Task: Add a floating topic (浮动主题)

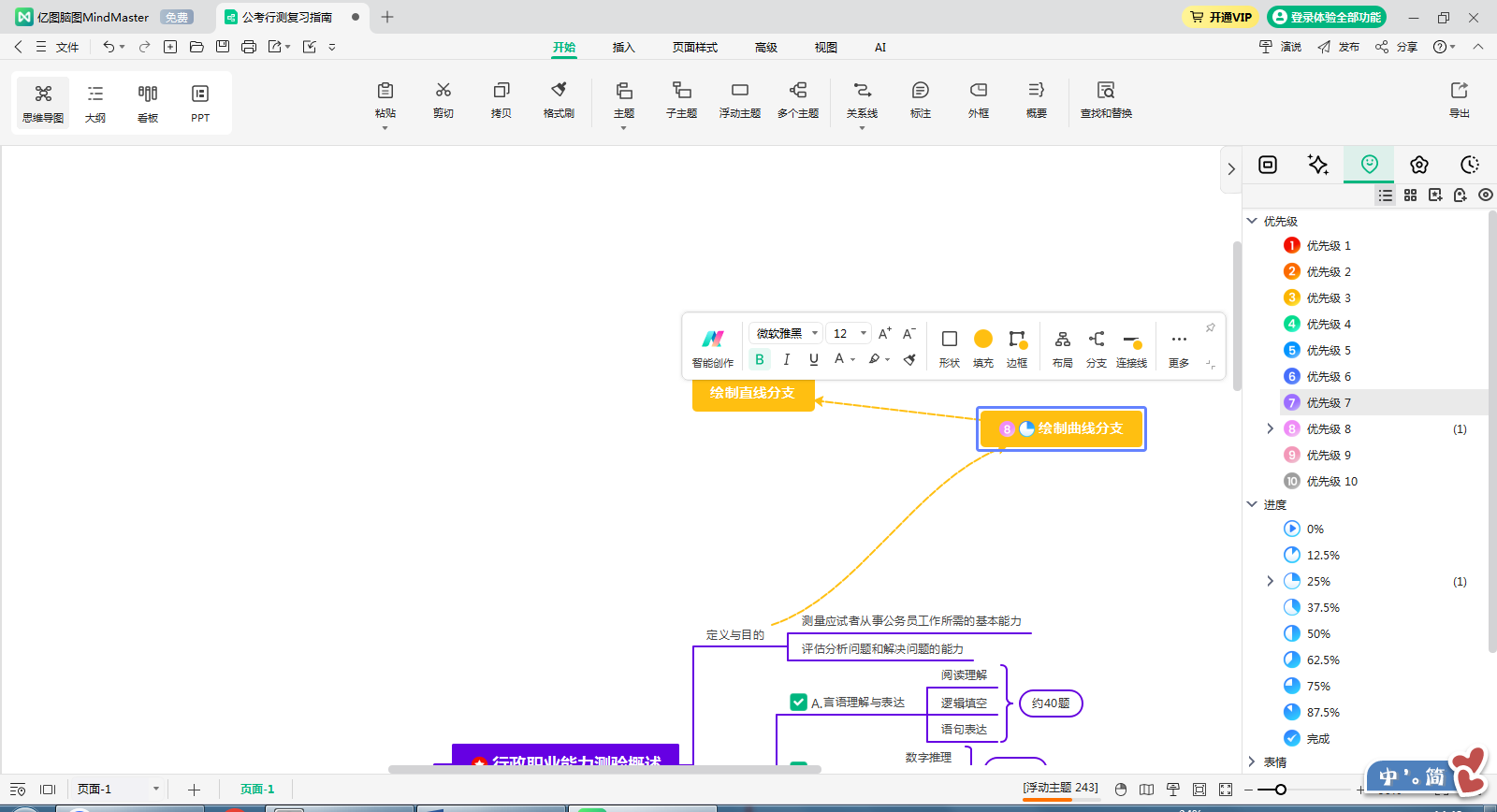Action: 740,99
